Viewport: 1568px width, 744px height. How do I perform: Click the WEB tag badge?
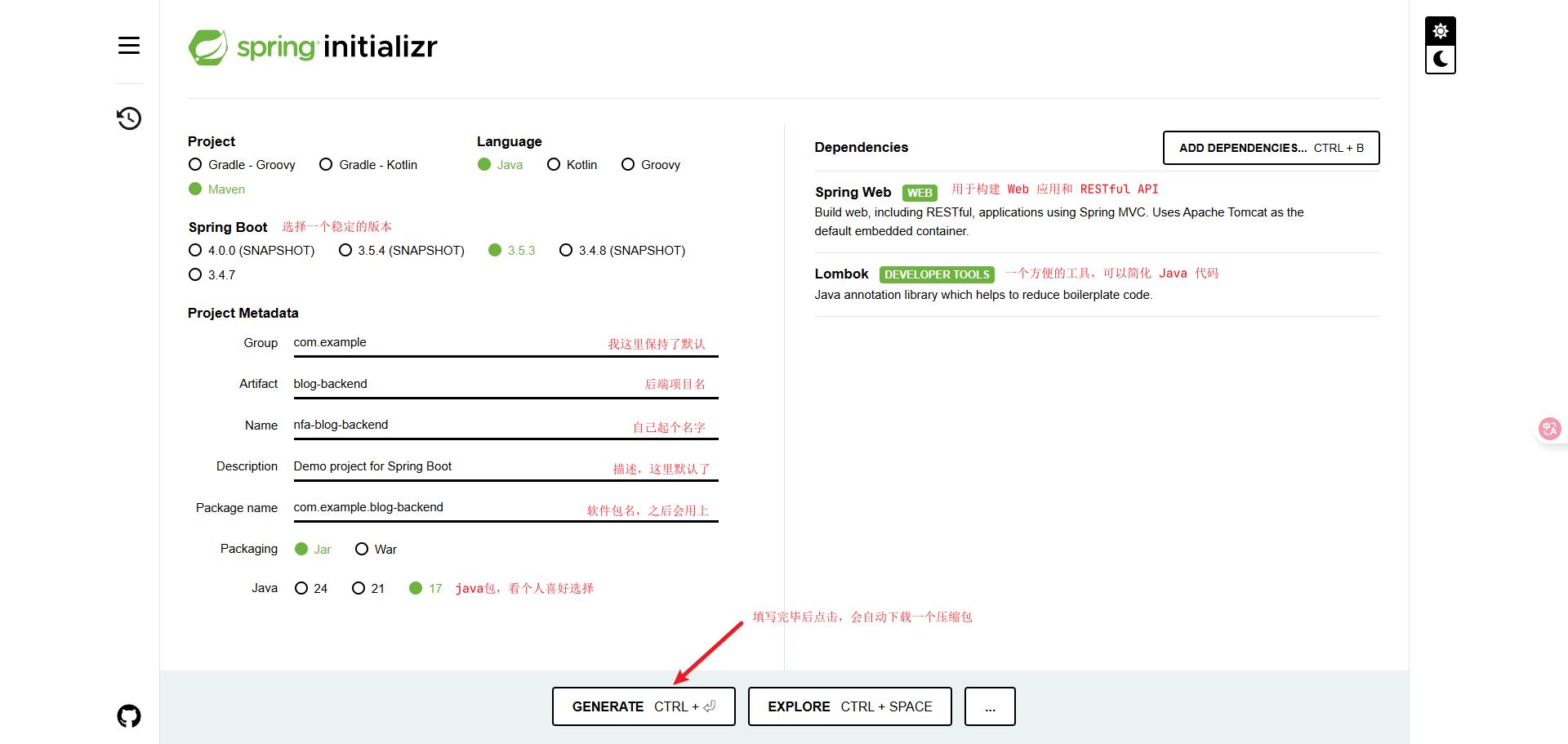coord(920,193)
